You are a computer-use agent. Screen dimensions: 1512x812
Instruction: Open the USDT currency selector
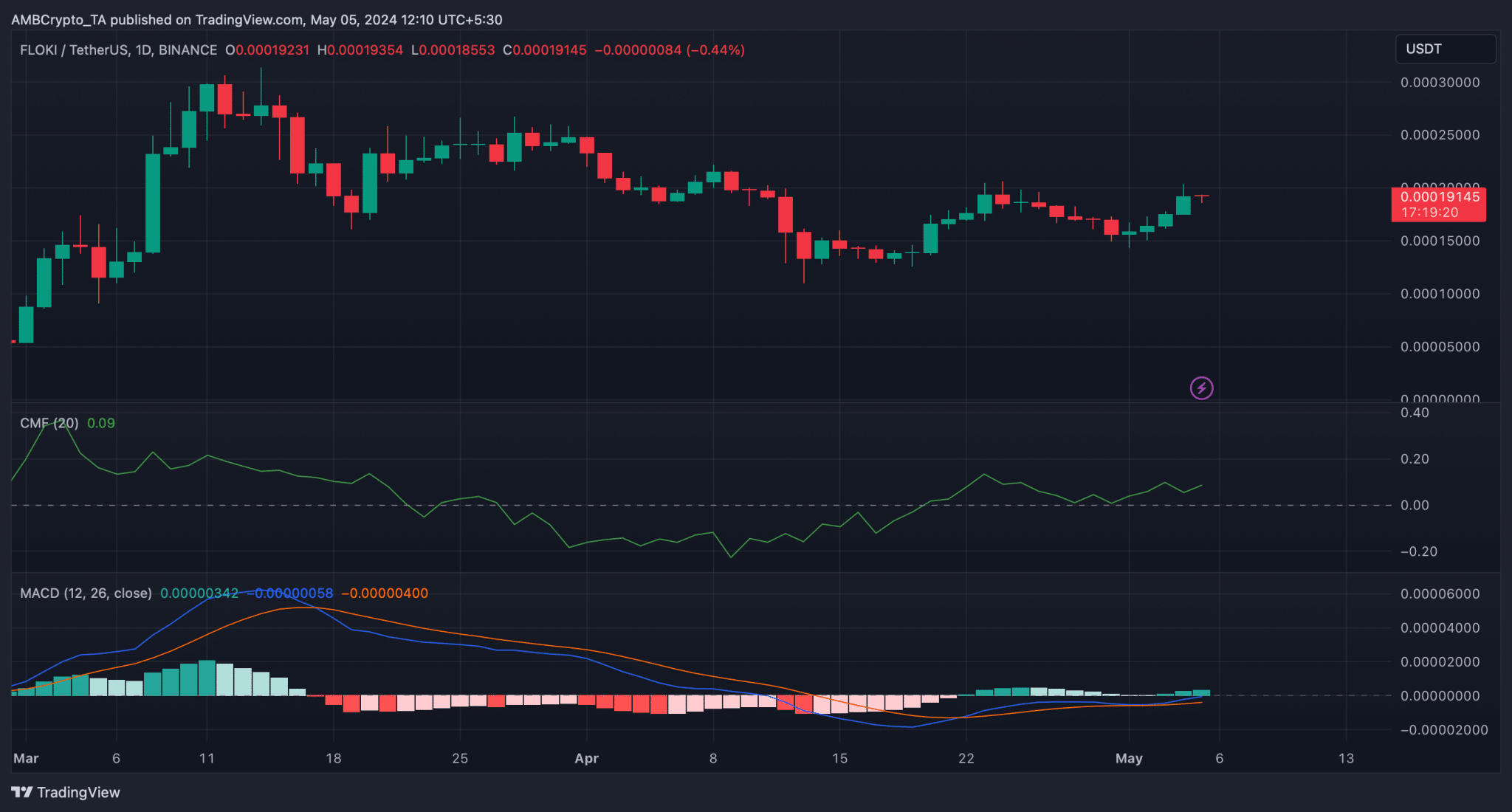(x=1446, y=49)
